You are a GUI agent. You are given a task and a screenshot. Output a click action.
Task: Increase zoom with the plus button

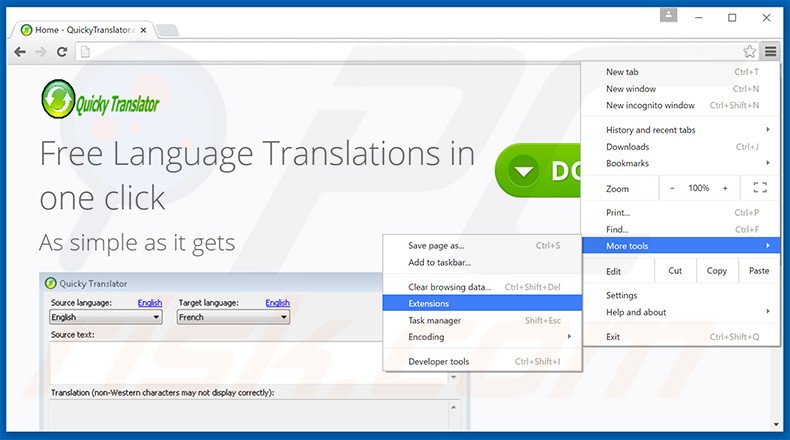[725, 188]
